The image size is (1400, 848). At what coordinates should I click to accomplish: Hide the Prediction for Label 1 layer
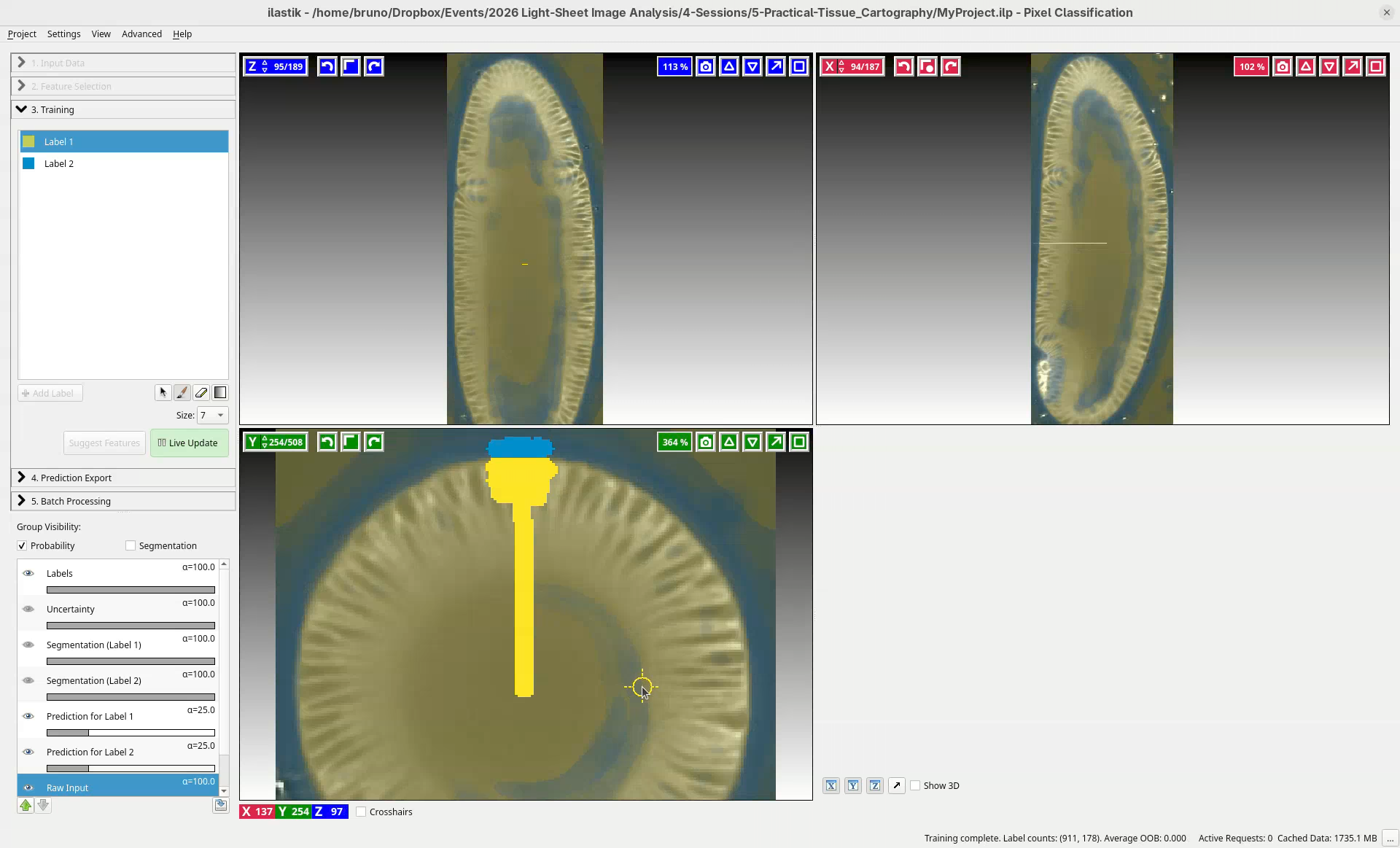tap(28, 716)
